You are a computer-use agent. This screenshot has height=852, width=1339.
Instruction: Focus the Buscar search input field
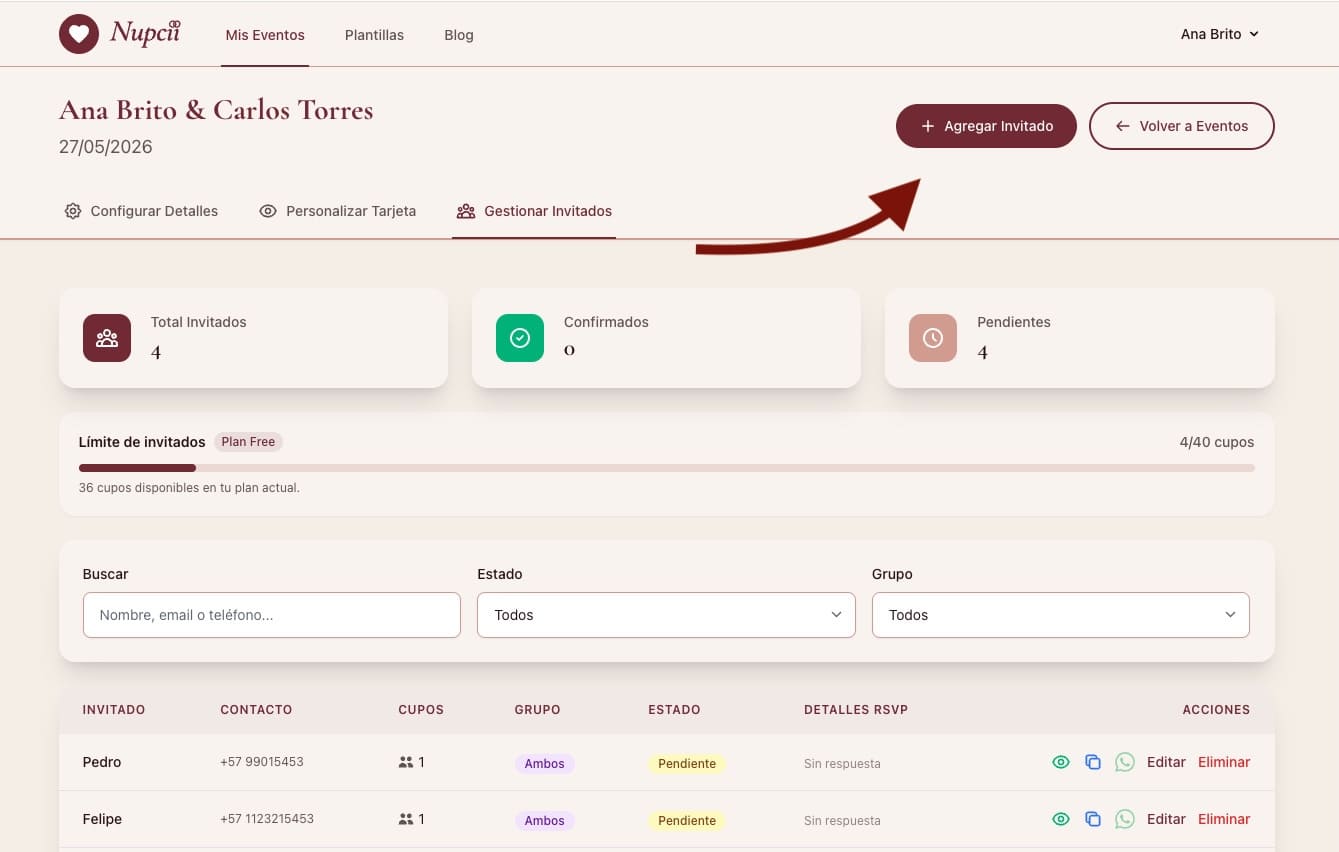pos(271,615)
